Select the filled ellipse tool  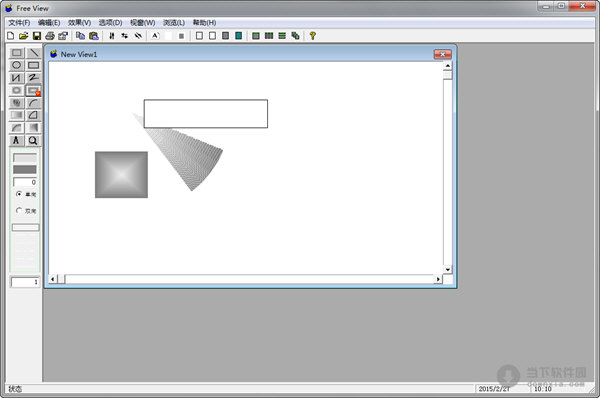click(16, 91)
